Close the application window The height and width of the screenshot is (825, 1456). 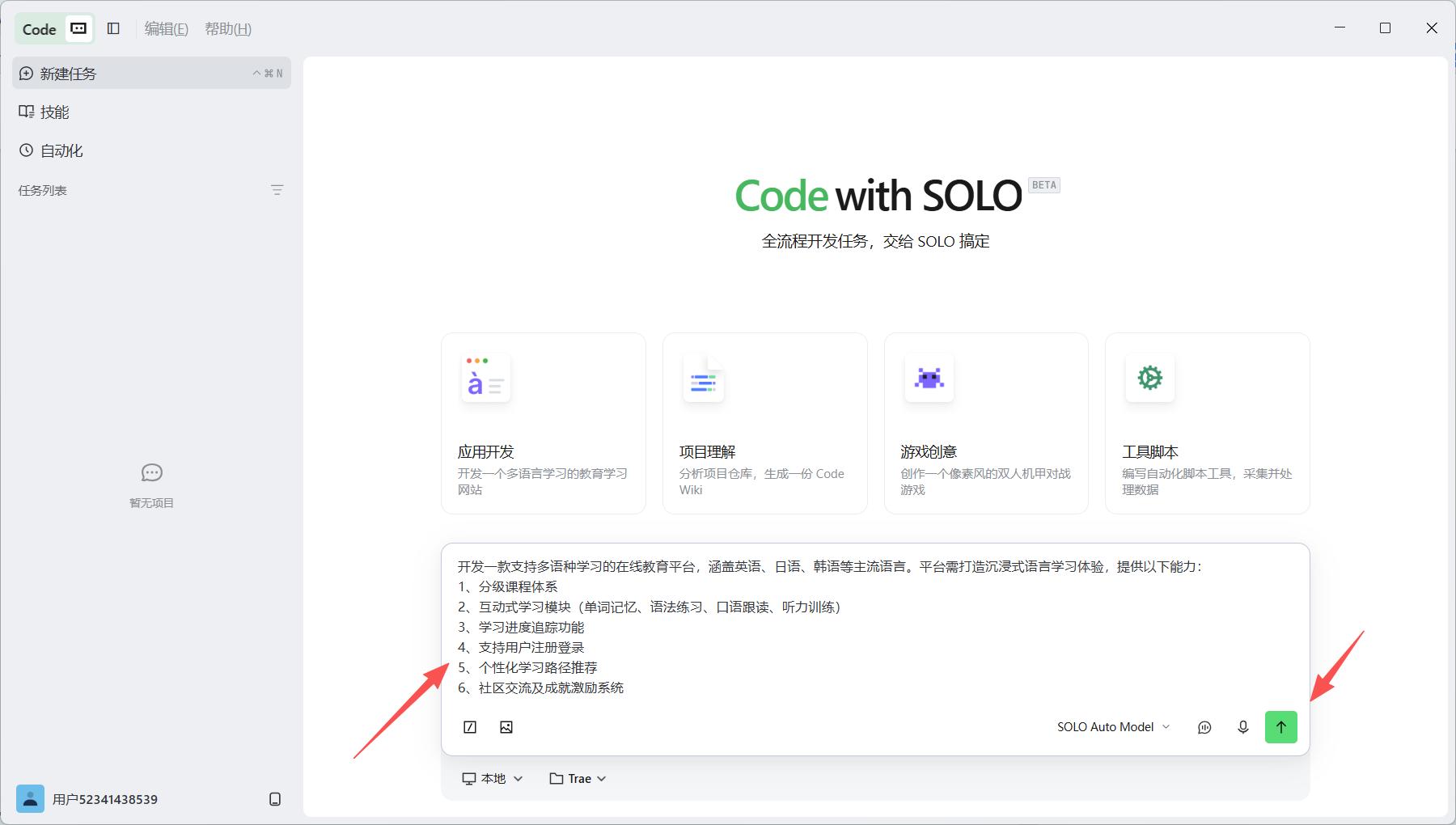coord(1431,28)
